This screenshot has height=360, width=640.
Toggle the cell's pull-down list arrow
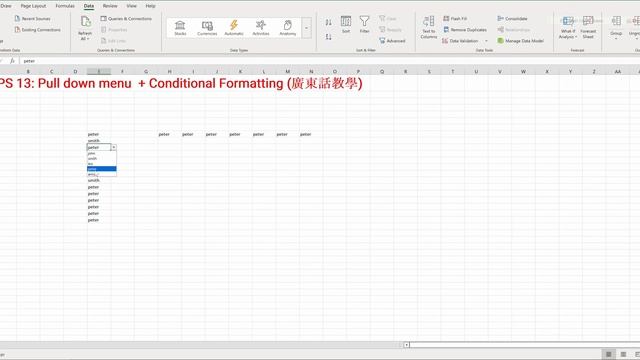[113, 147]
